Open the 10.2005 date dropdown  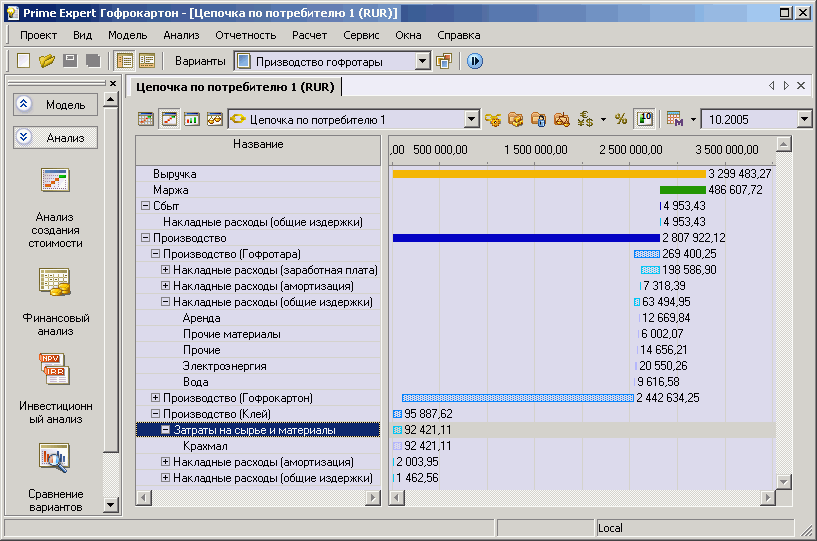tap(804, 119)
